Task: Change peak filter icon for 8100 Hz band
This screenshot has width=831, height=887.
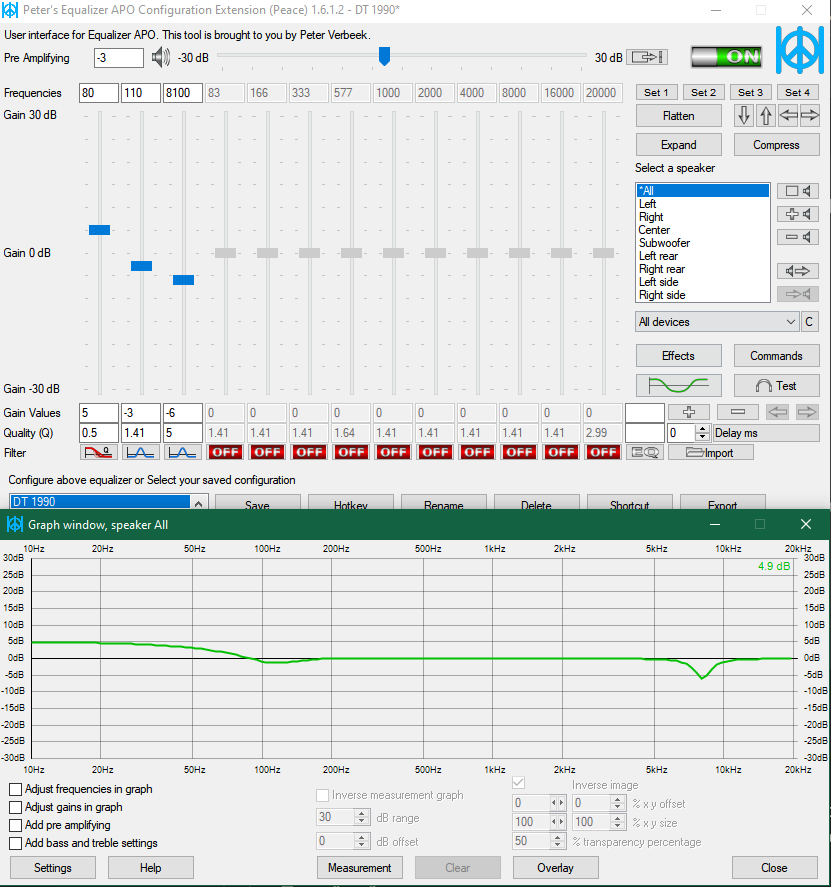Action: (183, 453)
